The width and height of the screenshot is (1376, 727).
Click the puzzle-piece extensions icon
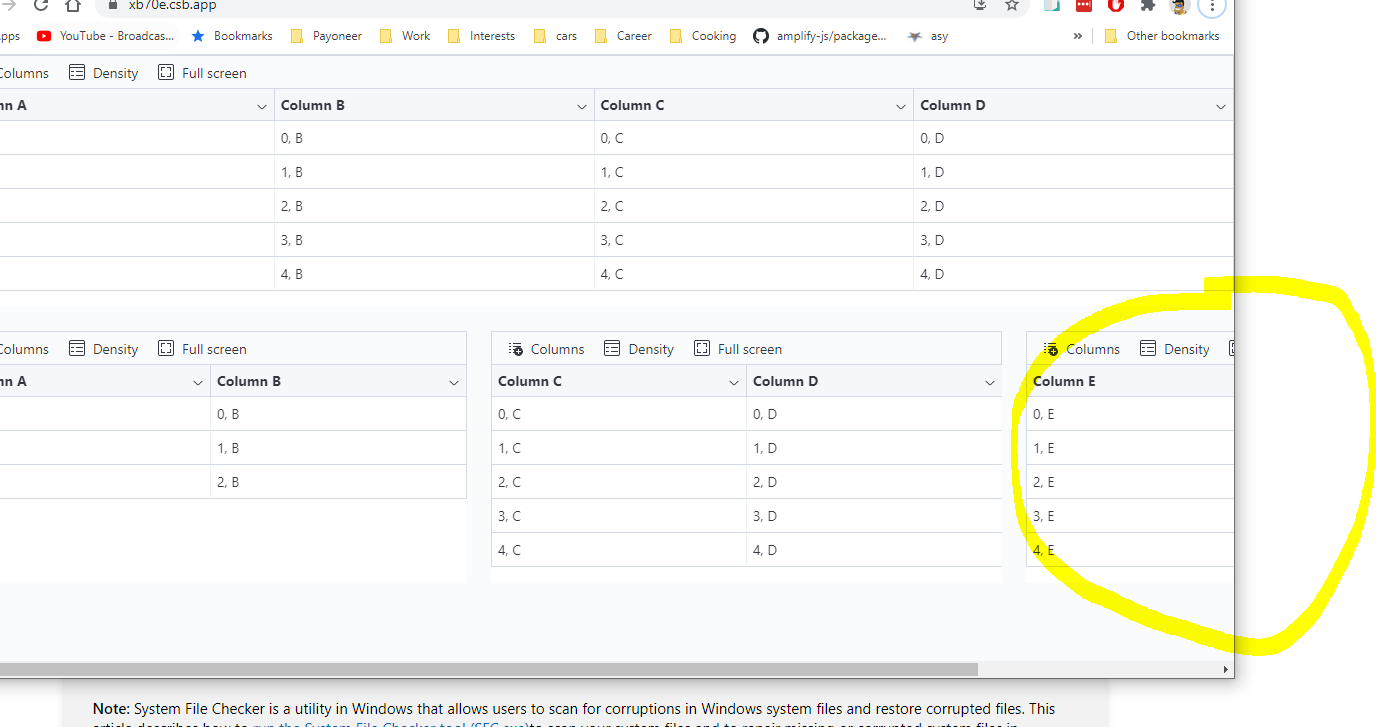click(x=1148, y=7)
